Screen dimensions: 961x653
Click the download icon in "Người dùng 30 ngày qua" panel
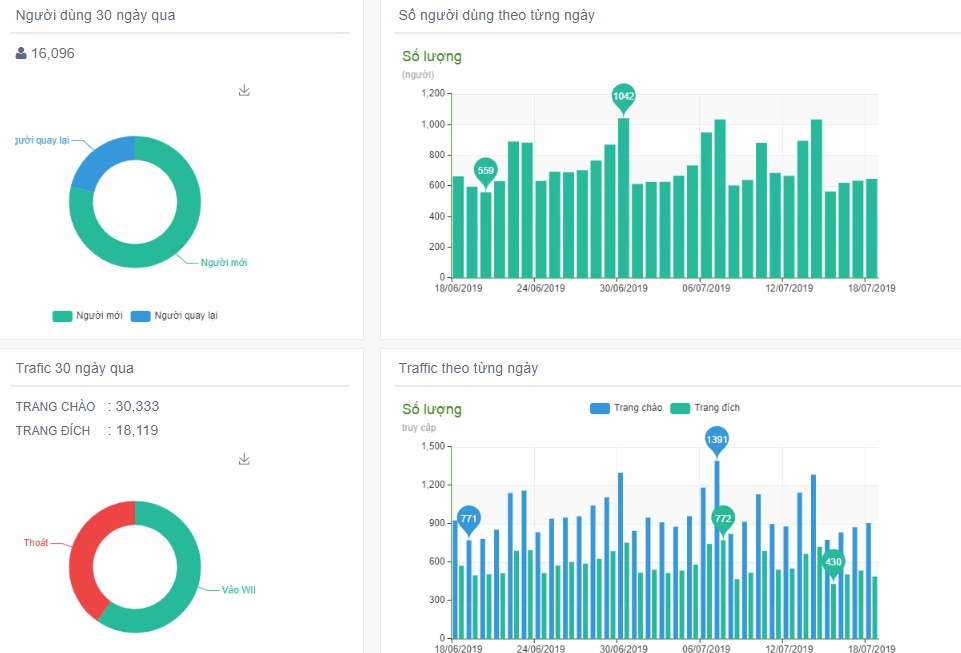243,90
